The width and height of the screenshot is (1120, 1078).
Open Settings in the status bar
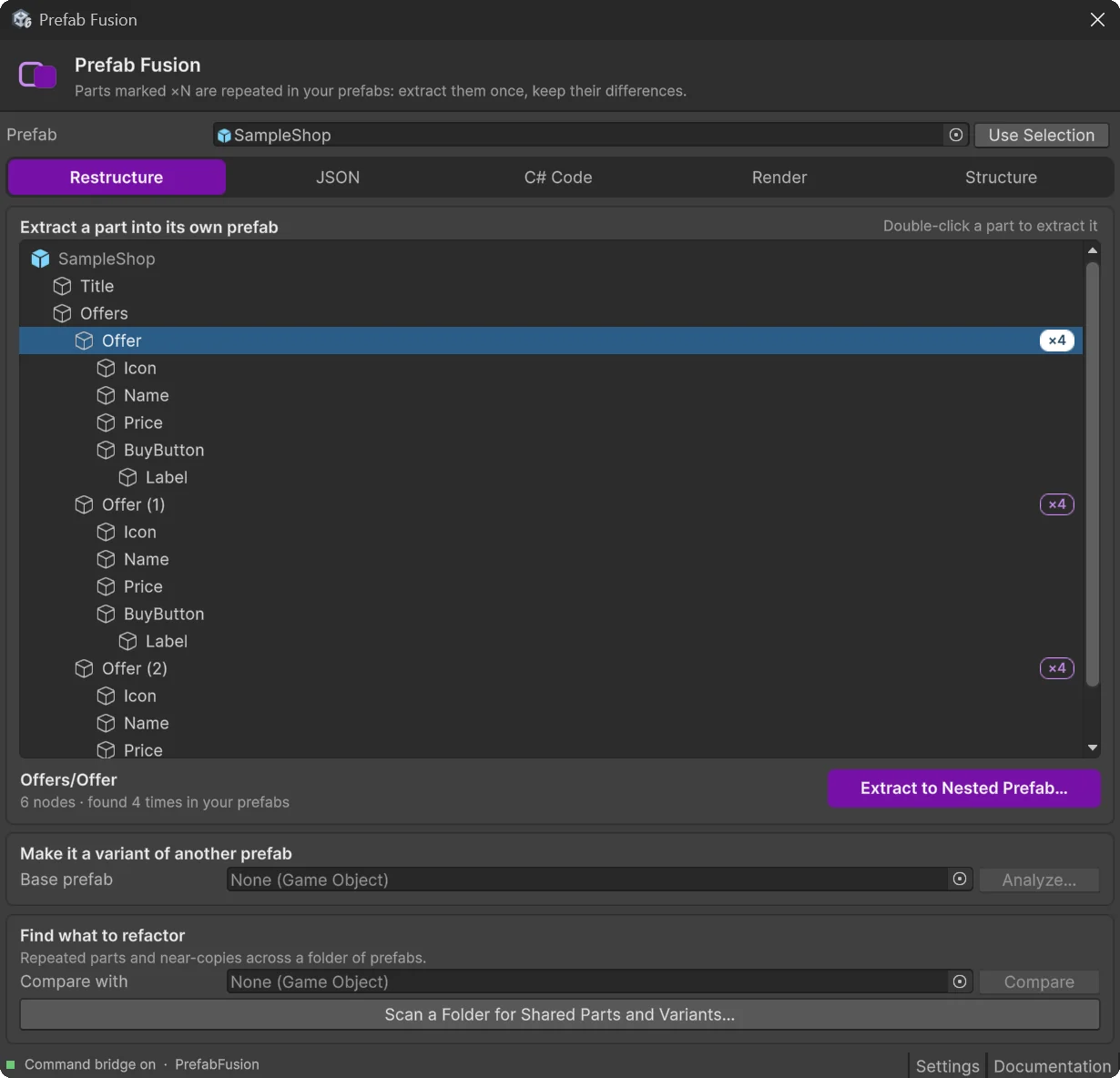[948, 1066]
